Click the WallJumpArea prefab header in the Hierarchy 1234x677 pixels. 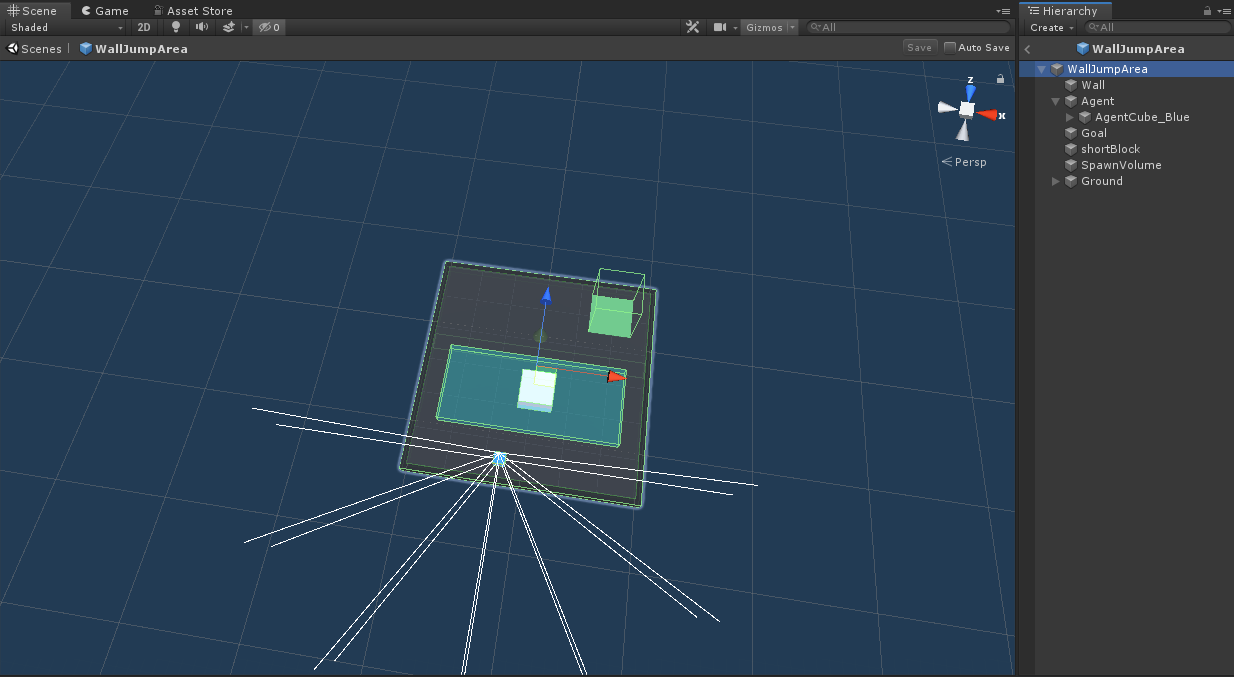point(1130,48)
